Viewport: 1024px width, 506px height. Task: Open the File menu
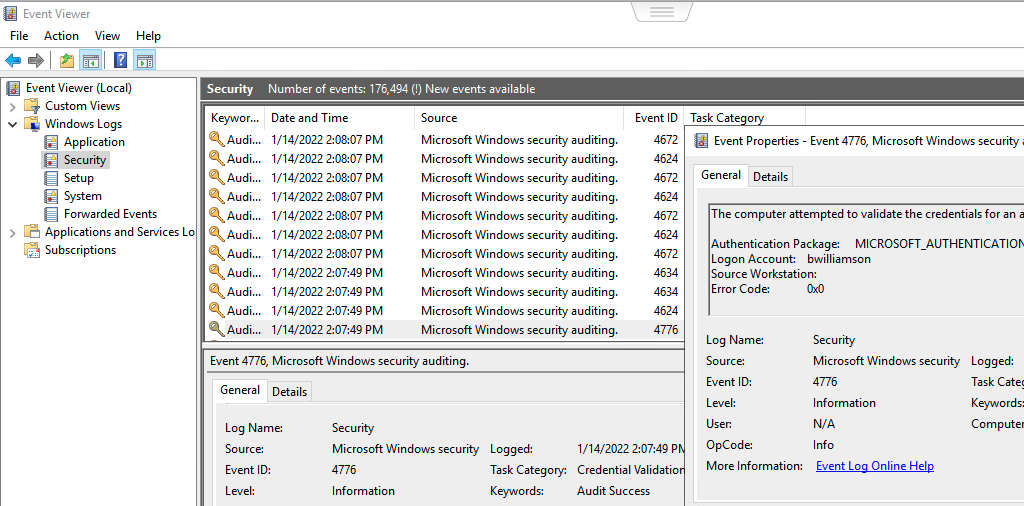19,36
